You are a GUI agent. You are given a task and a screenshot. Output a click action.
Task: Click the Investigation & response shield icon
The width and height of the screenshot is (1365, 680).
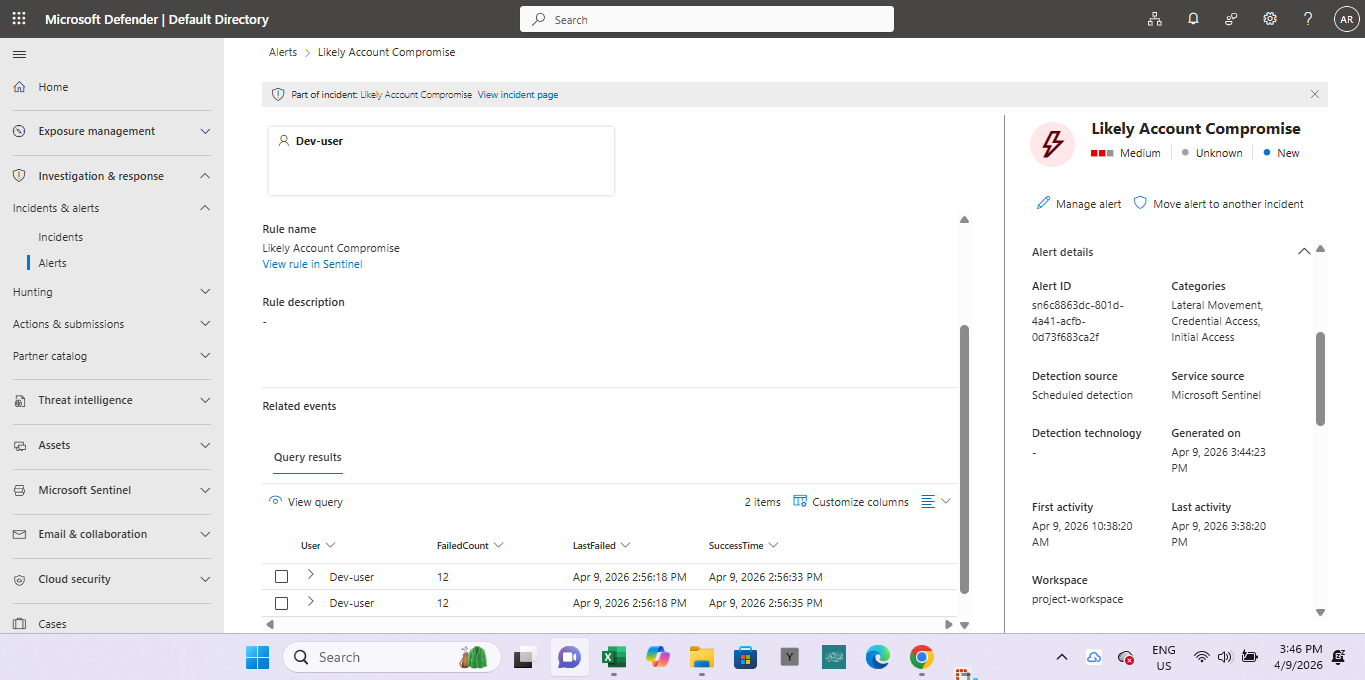coord(19,176)
